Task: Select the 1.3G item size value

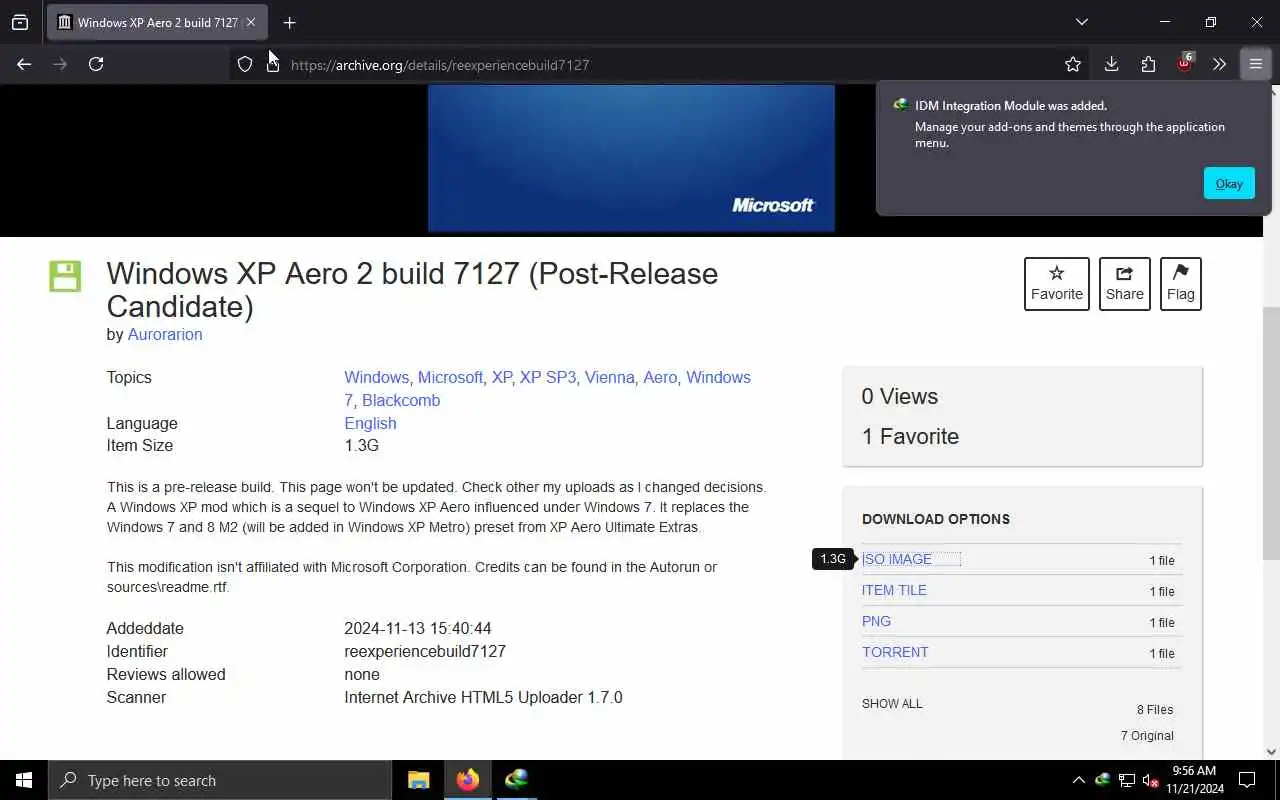Action: (x=361, y=446)
